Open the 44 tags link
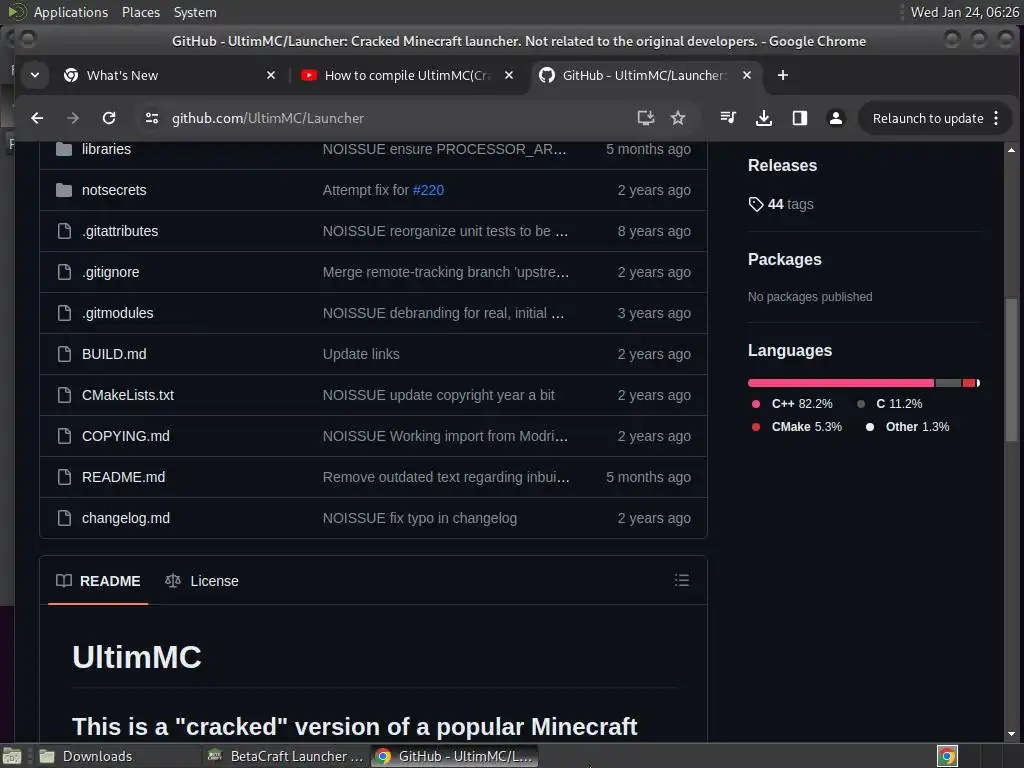Image resolution: width=1024 pixels, height=768 pixels. point(781,204)
